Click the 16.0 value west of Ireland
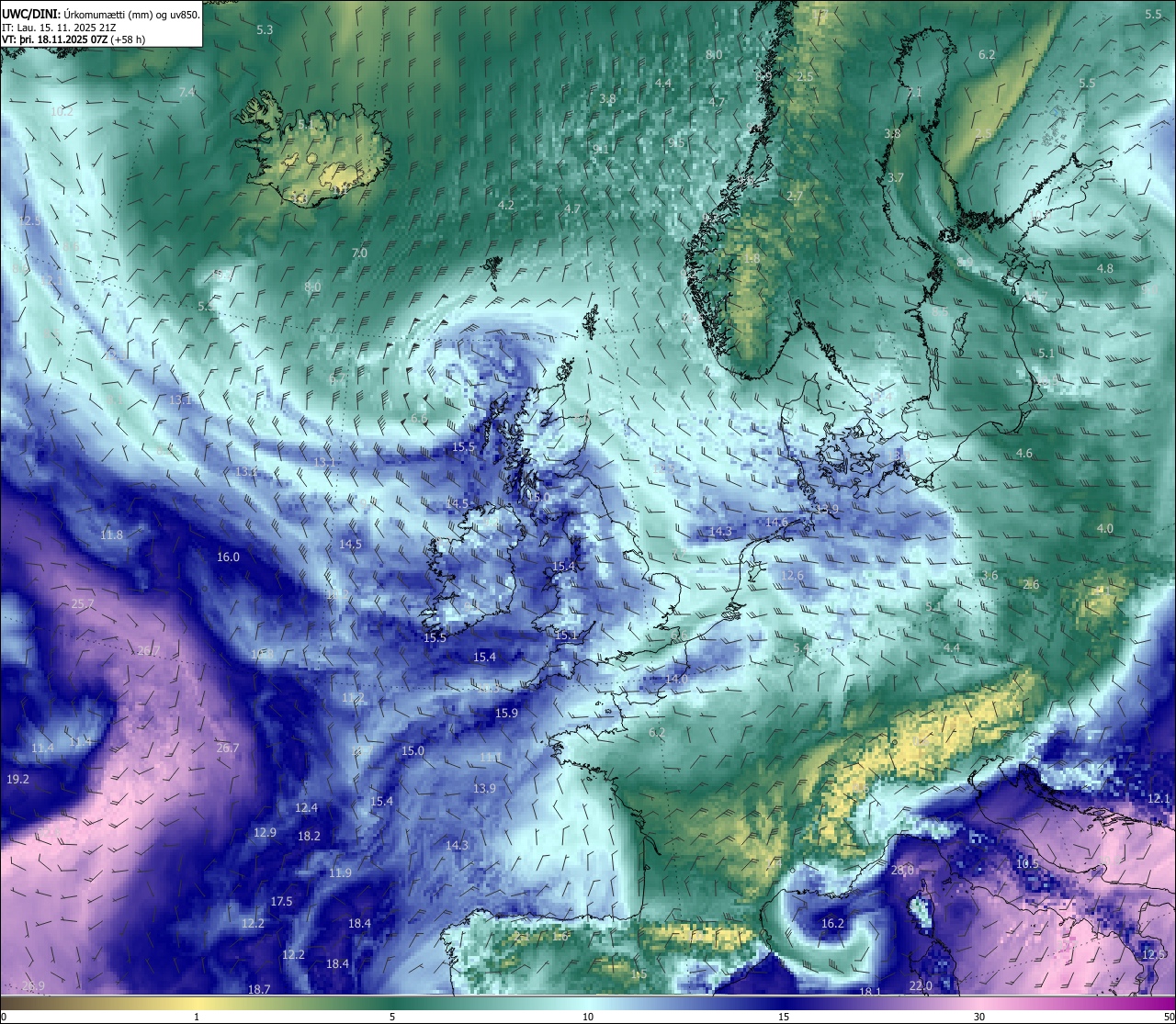This screenshot has height=1024, width=1176. click(228, 557)
